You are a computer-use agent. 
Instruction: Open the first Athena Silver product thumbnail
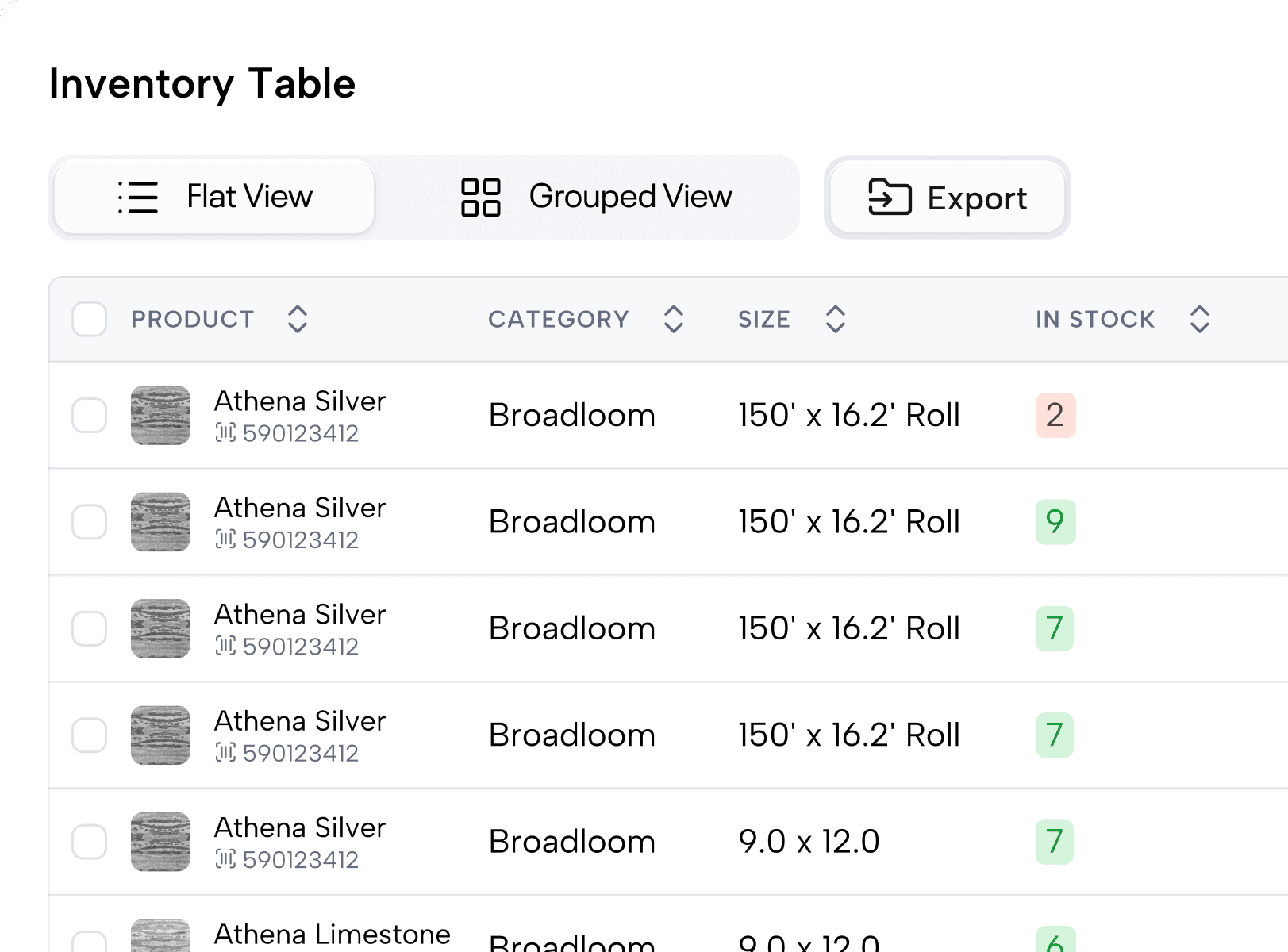(160, 415)
